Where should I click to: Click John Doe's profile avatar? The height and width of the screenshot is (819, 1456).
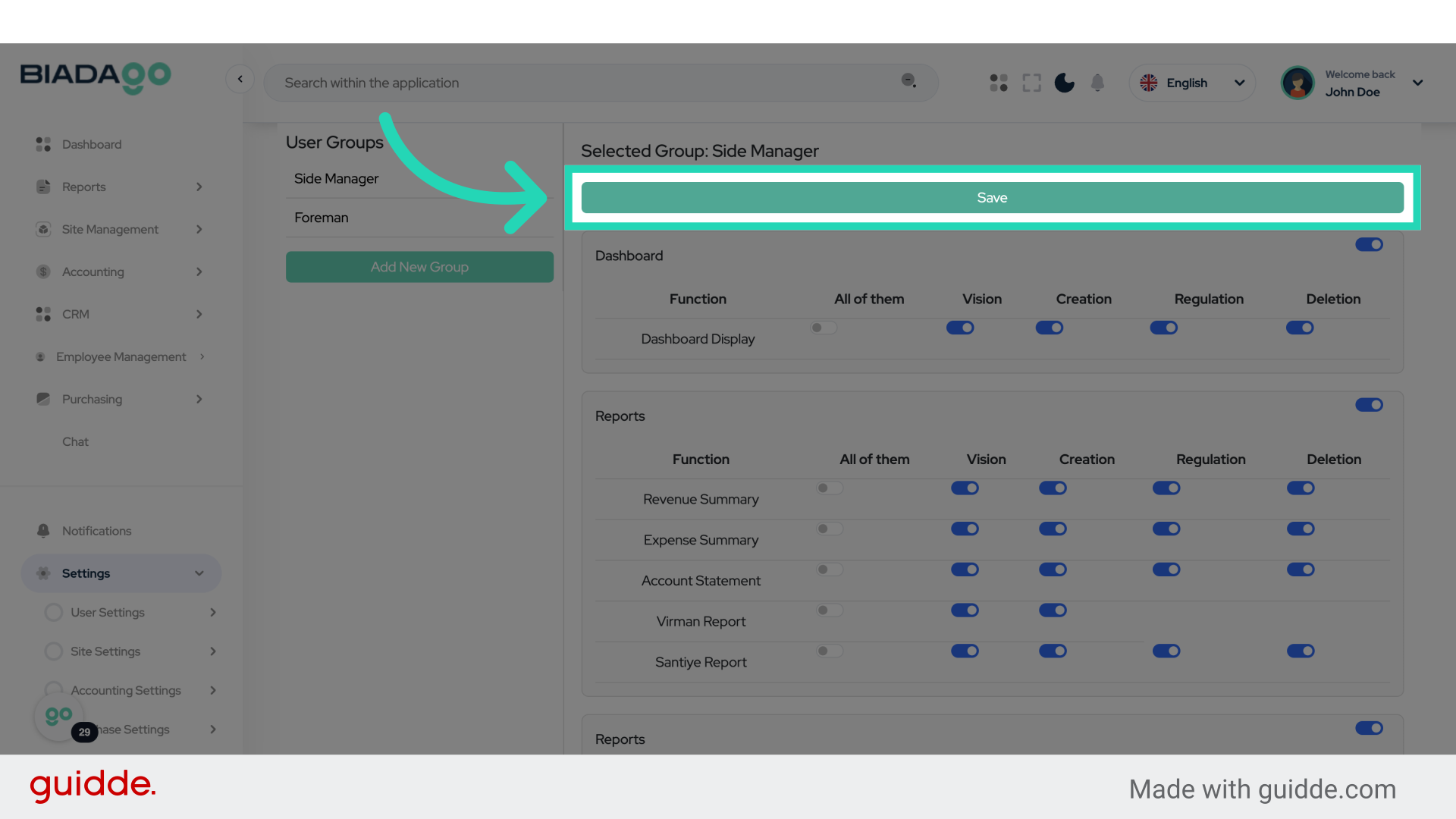click(x=1298, y=83)
